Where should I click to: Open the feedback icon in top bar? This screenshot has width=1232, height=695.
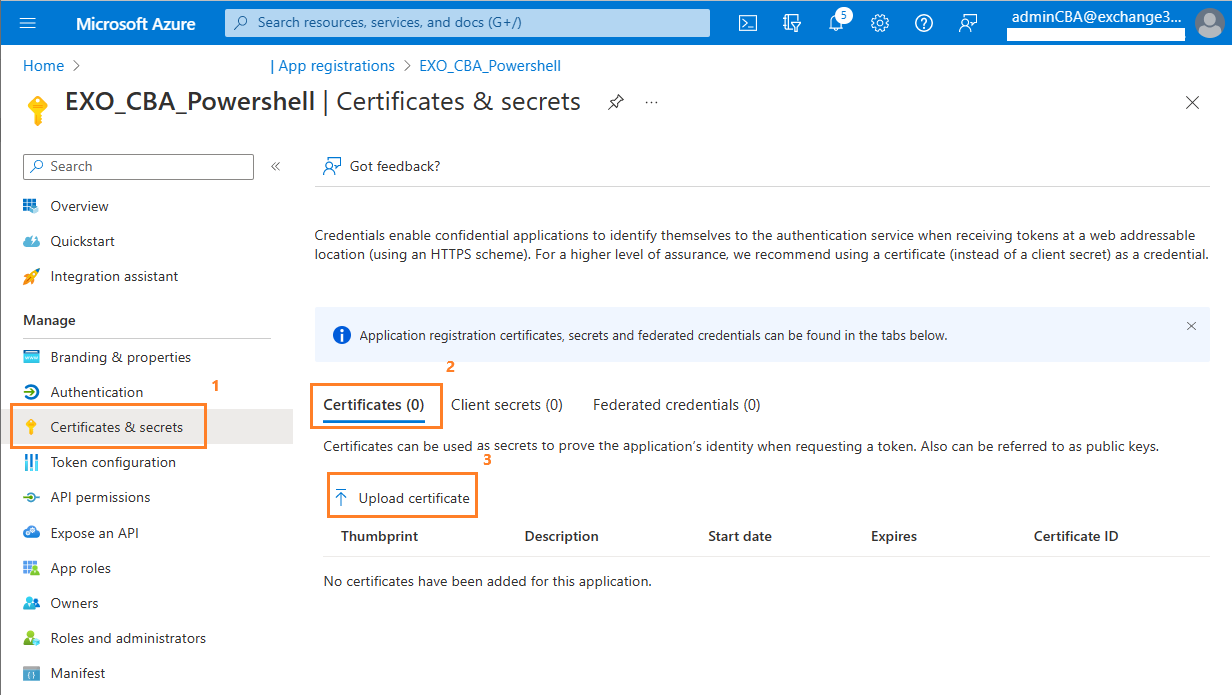pyautogui.click(x=968, y=23)
